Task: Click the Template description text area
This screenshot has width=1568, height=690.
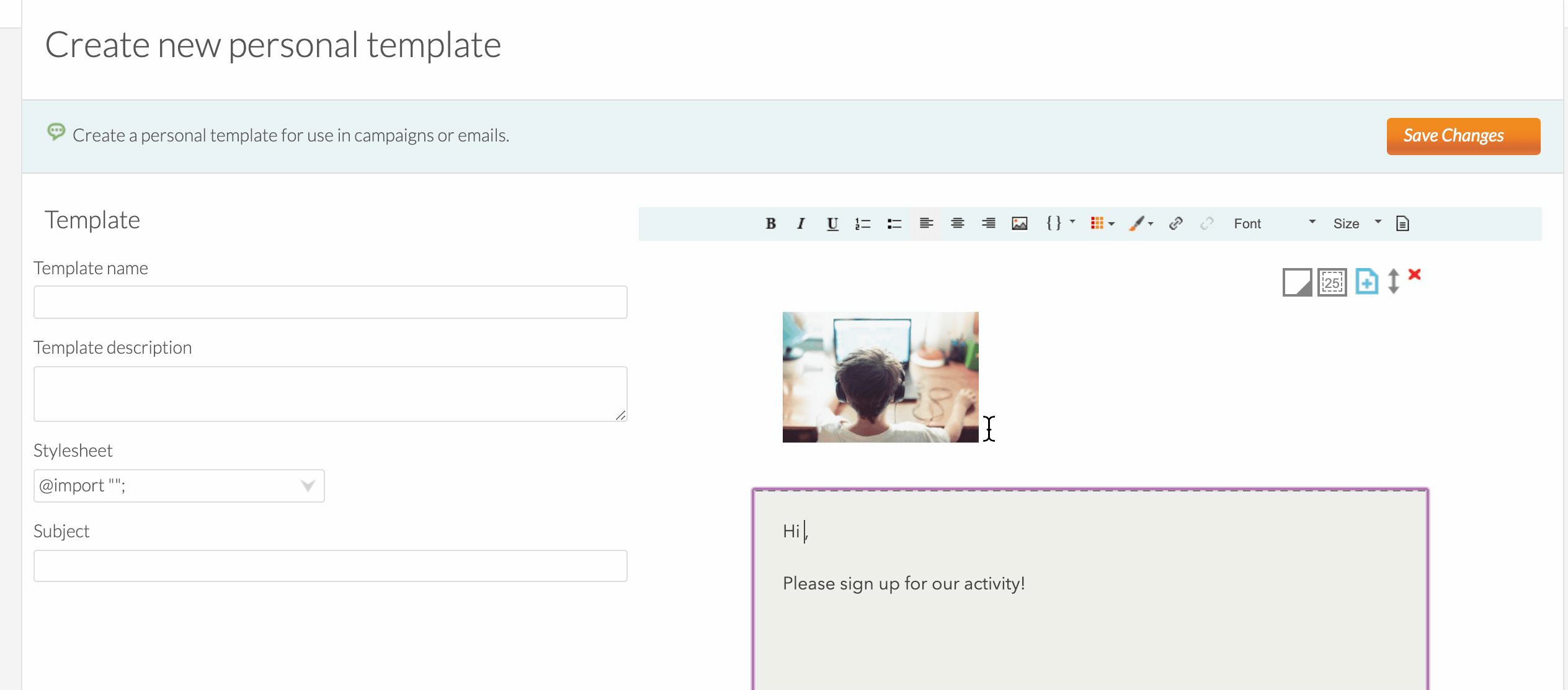Action: coord(330,394)
